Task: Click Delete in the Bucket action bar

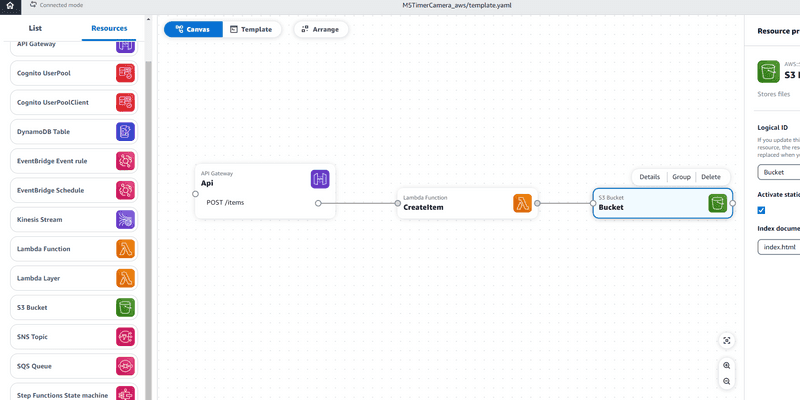Action: (711, 177)
